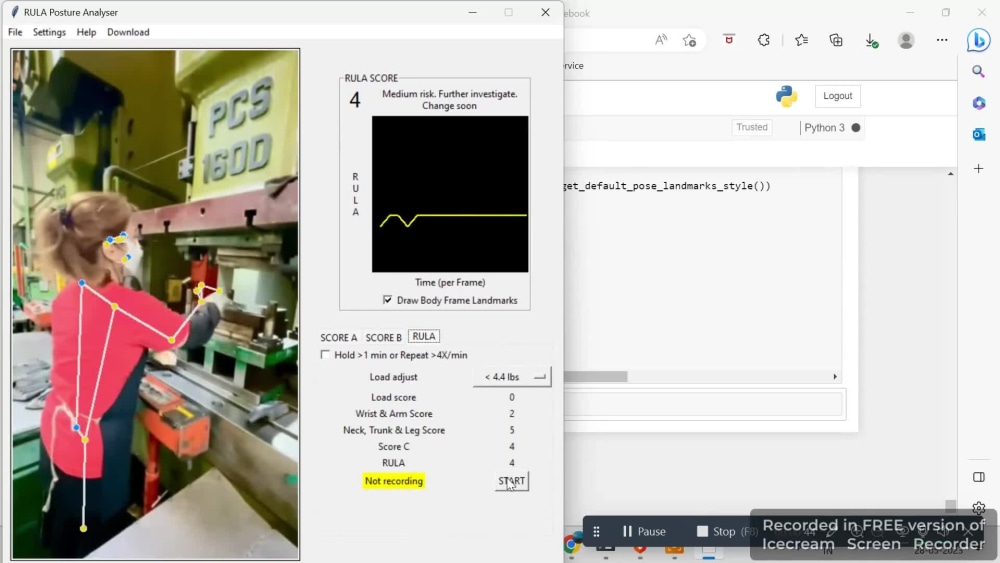Click the recorder toolbar drag handle

click(x=596, y=531)
